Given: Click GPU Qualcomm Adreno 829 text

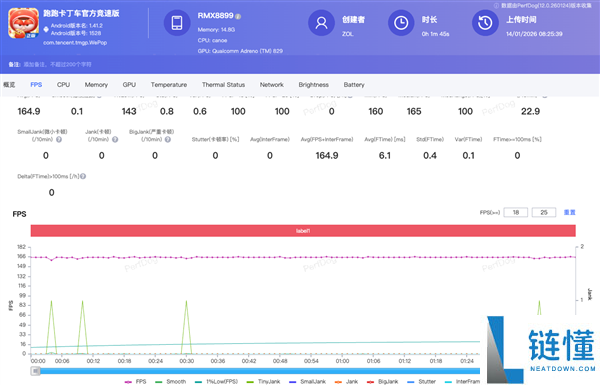Looking at the screenshot, I should [x=240, y=51].
